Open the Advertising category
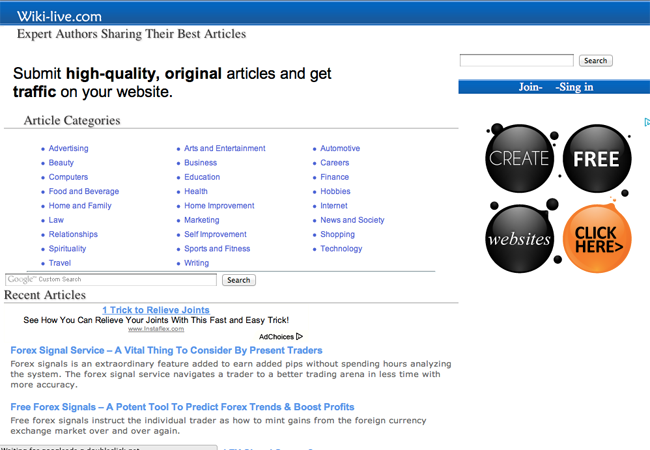This screenshot has height=450, width=650. [x=68, y=148]
